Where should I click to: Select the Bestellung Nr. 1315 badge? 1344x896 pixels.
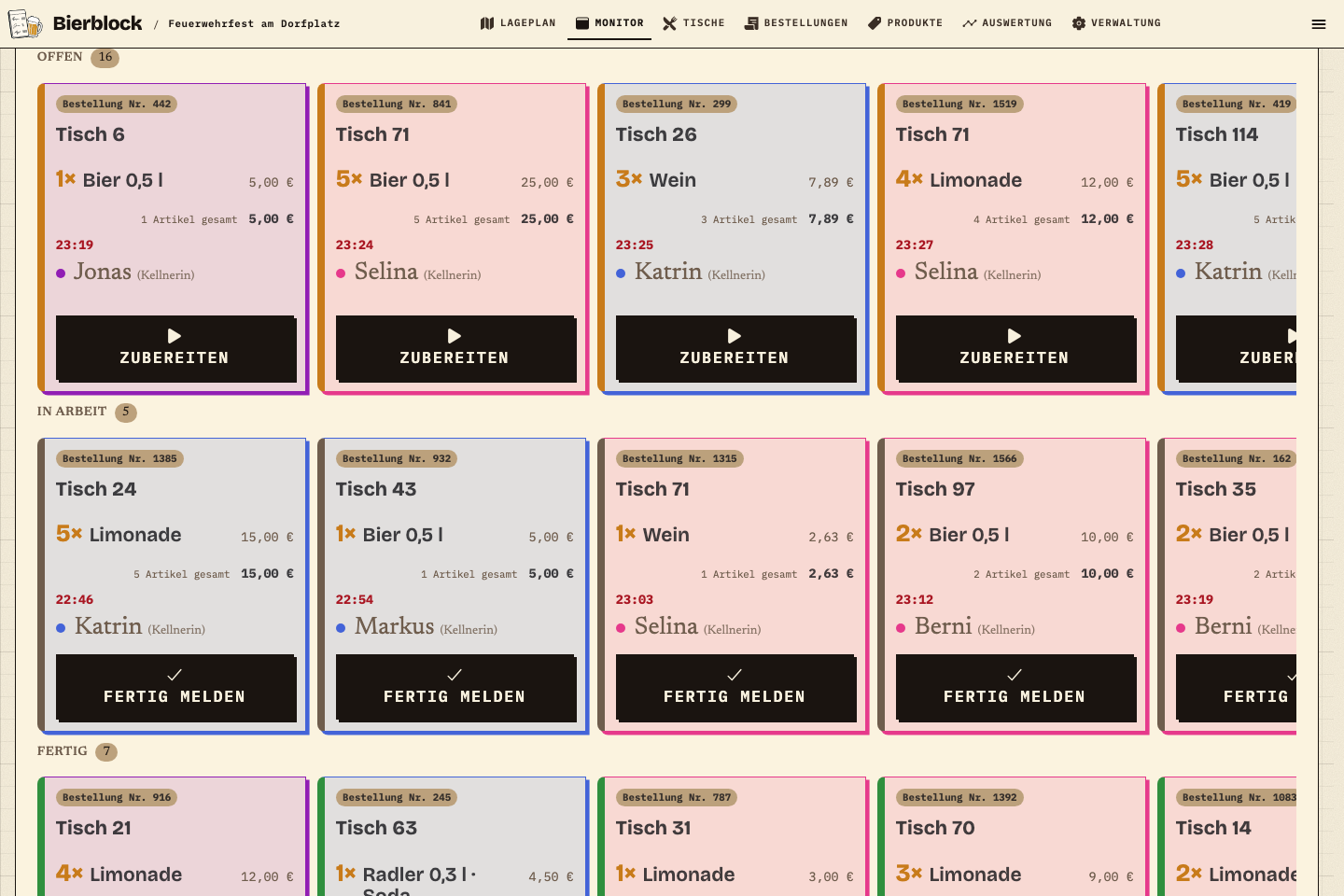tap(679, 459)
